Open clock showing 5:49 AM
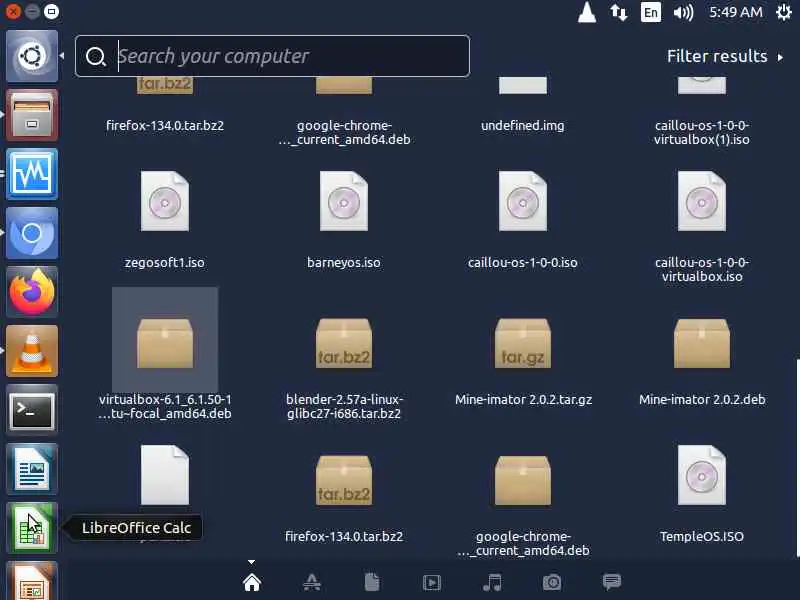This screenshot has height=600, width=800. coord(736,12)
